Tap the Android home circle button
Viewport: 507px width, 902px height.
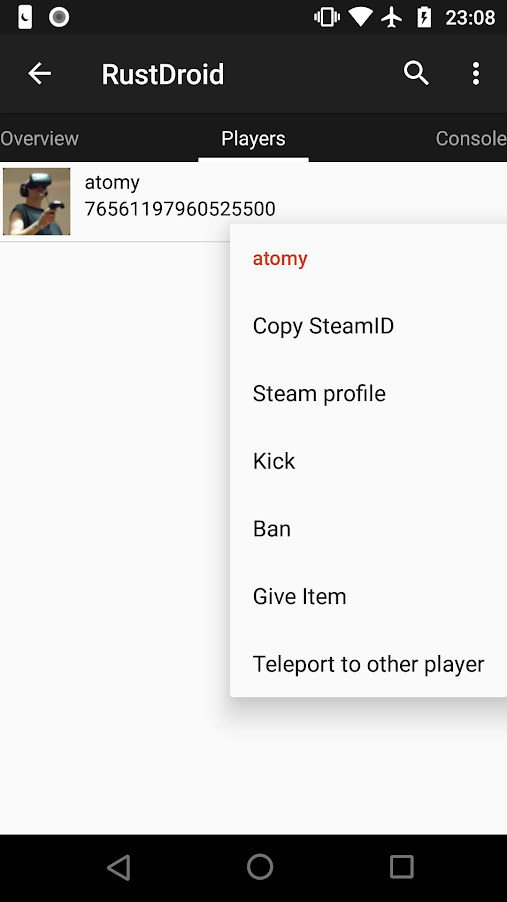pyautogui.click(x=260, y=866)
